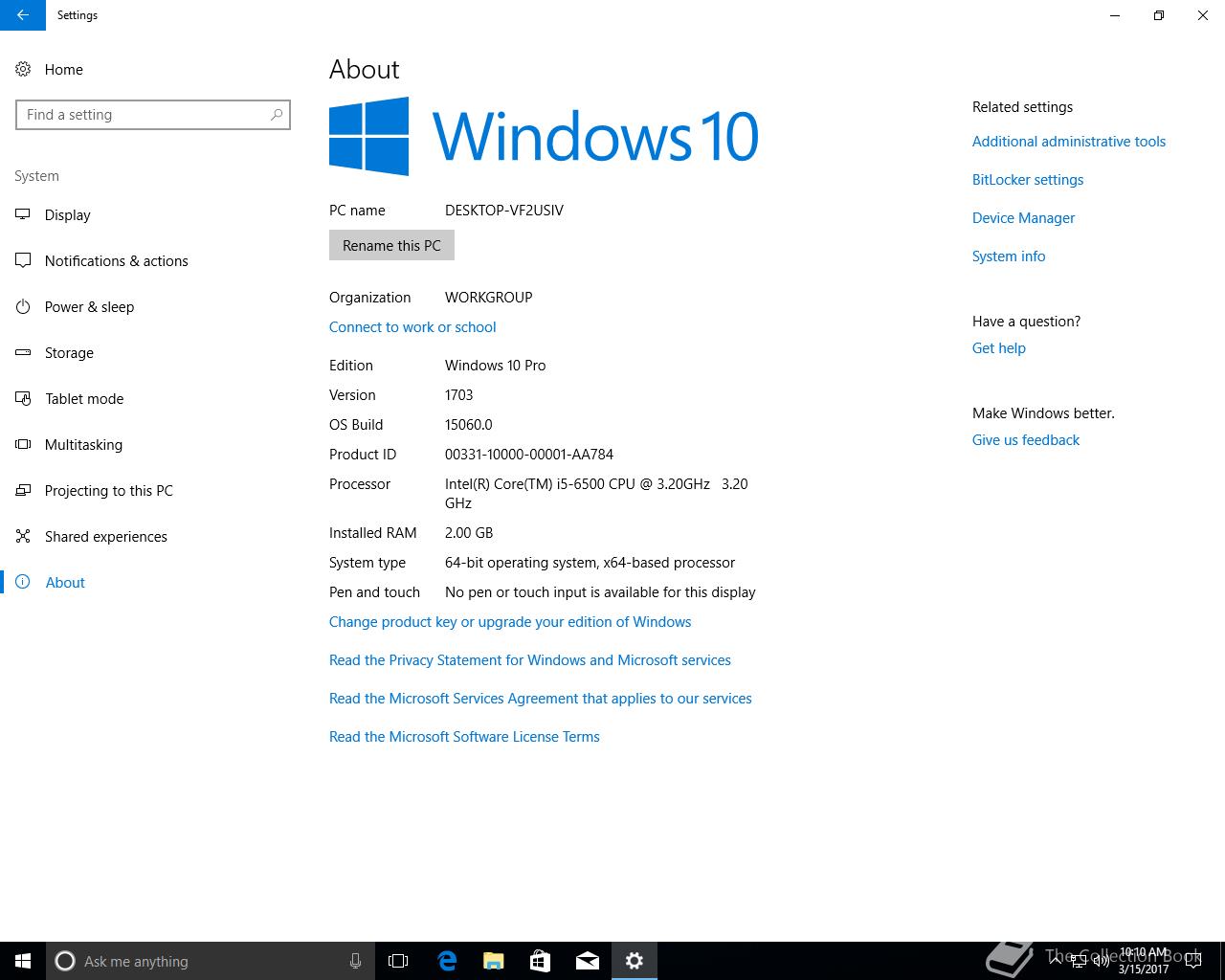Launch Microsoft Edge from the taskbar

coord(447,961)
